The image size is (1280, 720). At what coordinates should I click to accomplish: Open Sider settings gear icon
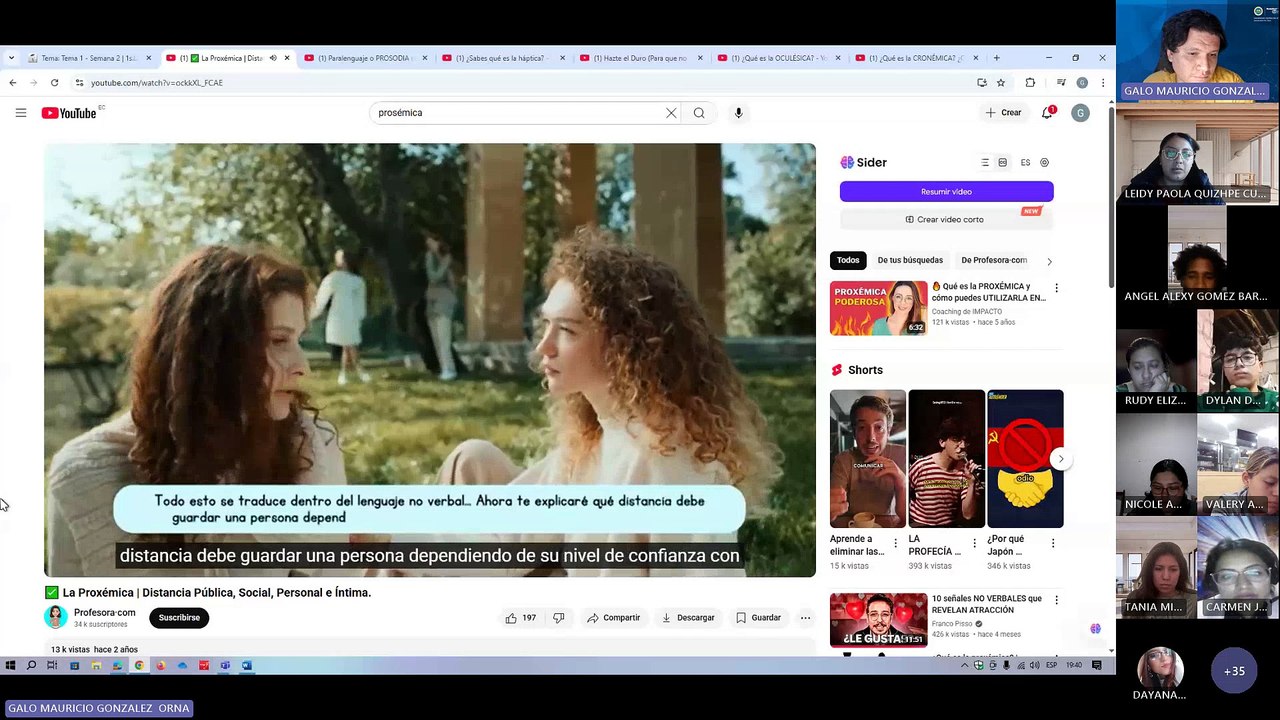1044,162
